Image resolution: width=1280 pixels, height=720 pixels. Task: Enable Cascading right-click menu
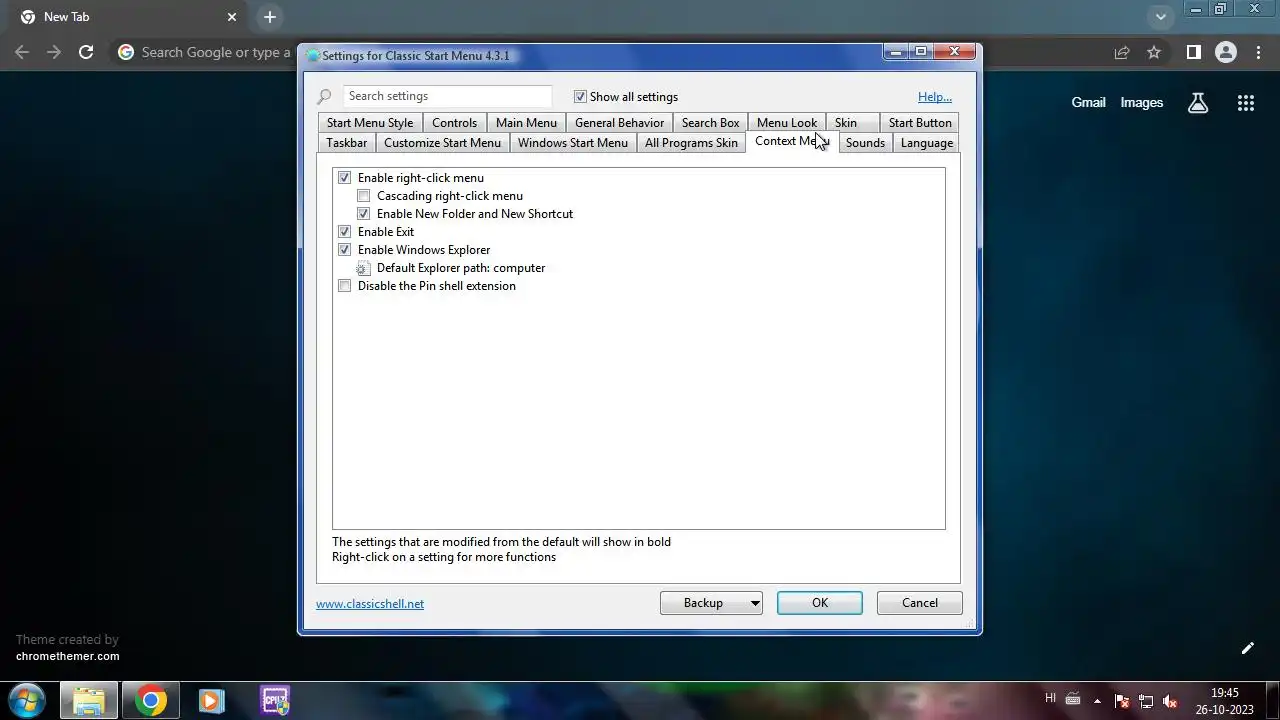pyautogui.click(x=364, y=196)
